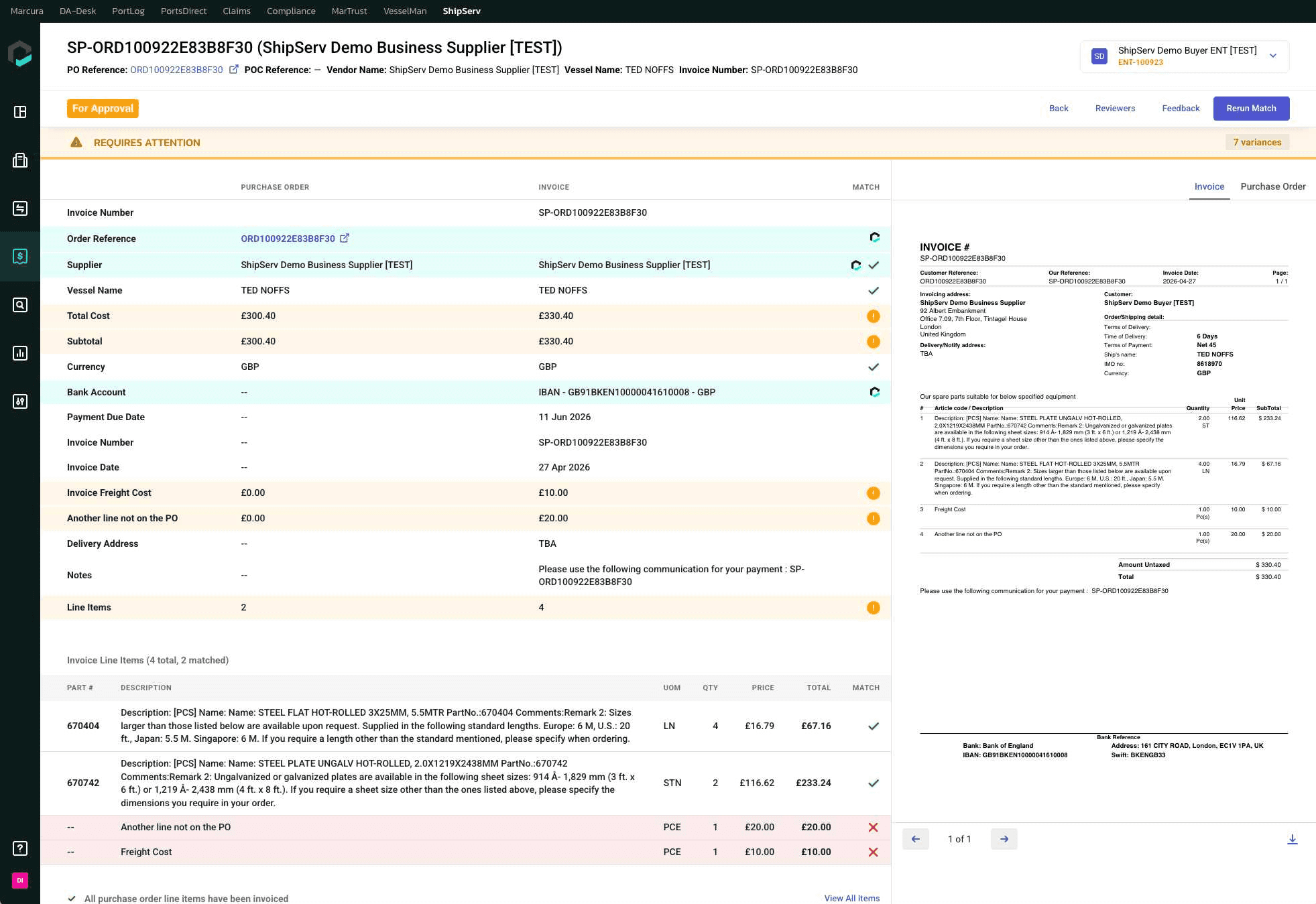
Task: Click the Payment Due Date value 11 Jun 2026
Action: click(564, 417)
